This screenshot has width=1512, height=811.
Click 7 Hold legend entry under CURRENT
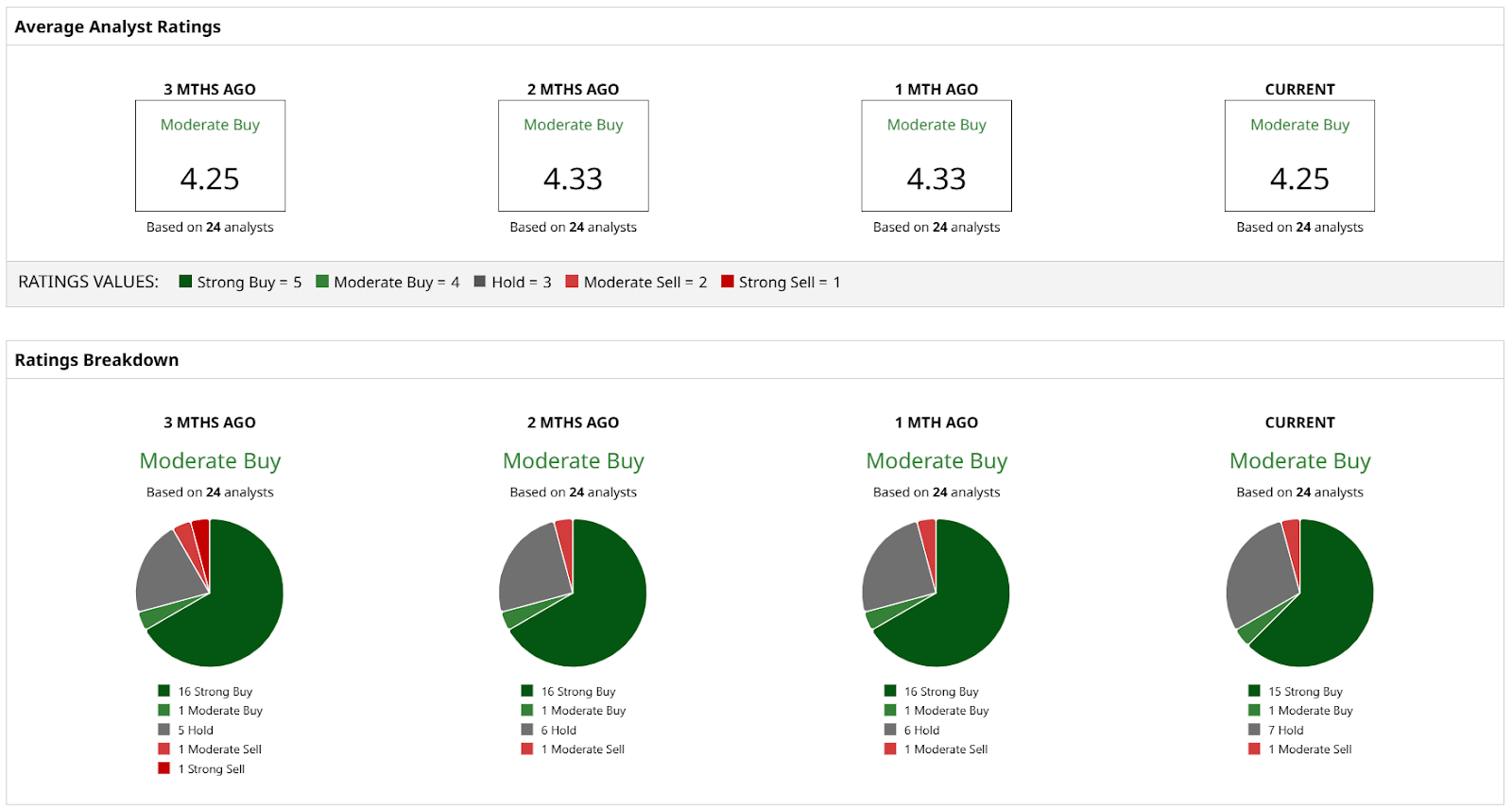tap(1276, 731)
